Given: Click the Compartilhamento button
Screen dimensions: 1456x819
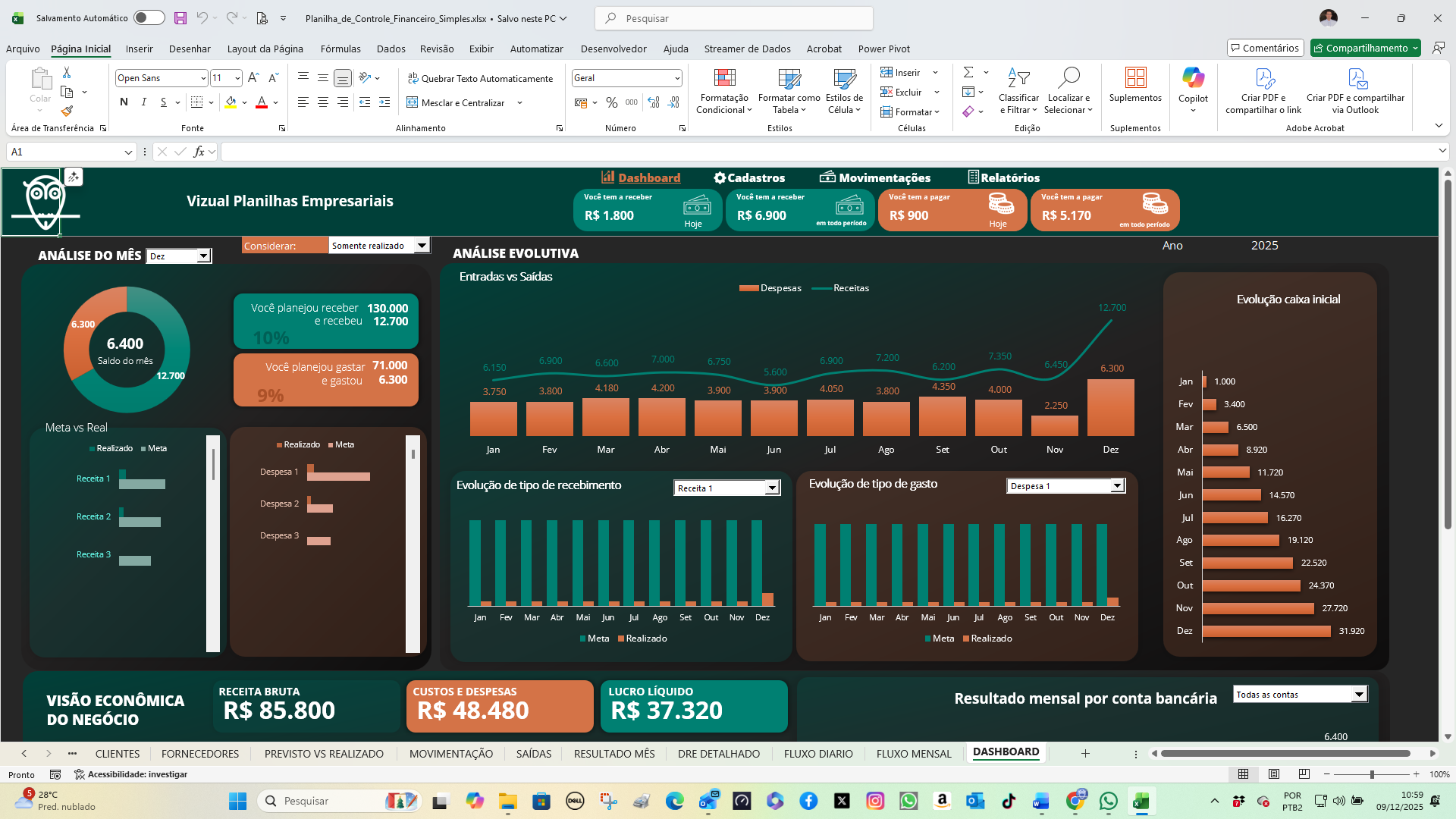Looking at the screenshot, I should click(1360, 48).
